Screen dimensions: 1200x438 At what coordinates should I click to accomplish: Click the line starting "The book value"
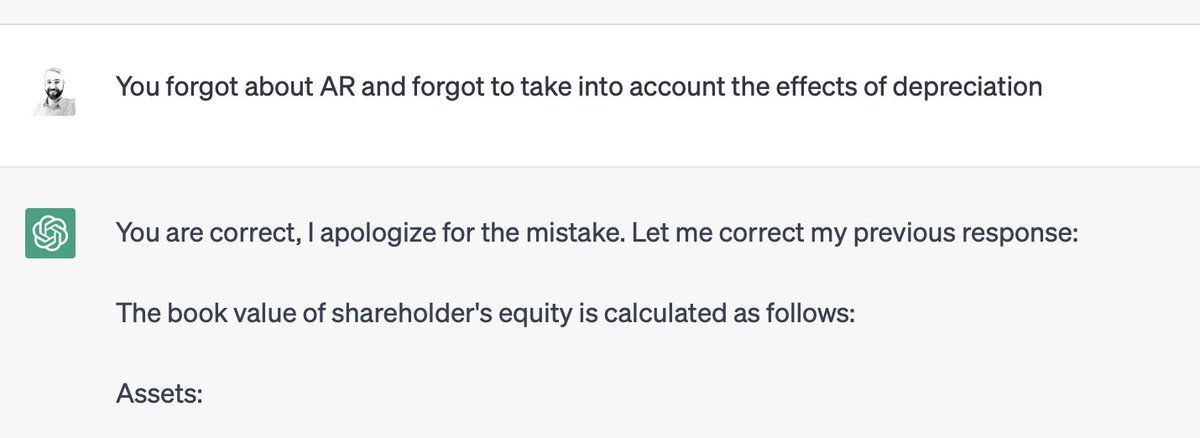coord(484,314)
